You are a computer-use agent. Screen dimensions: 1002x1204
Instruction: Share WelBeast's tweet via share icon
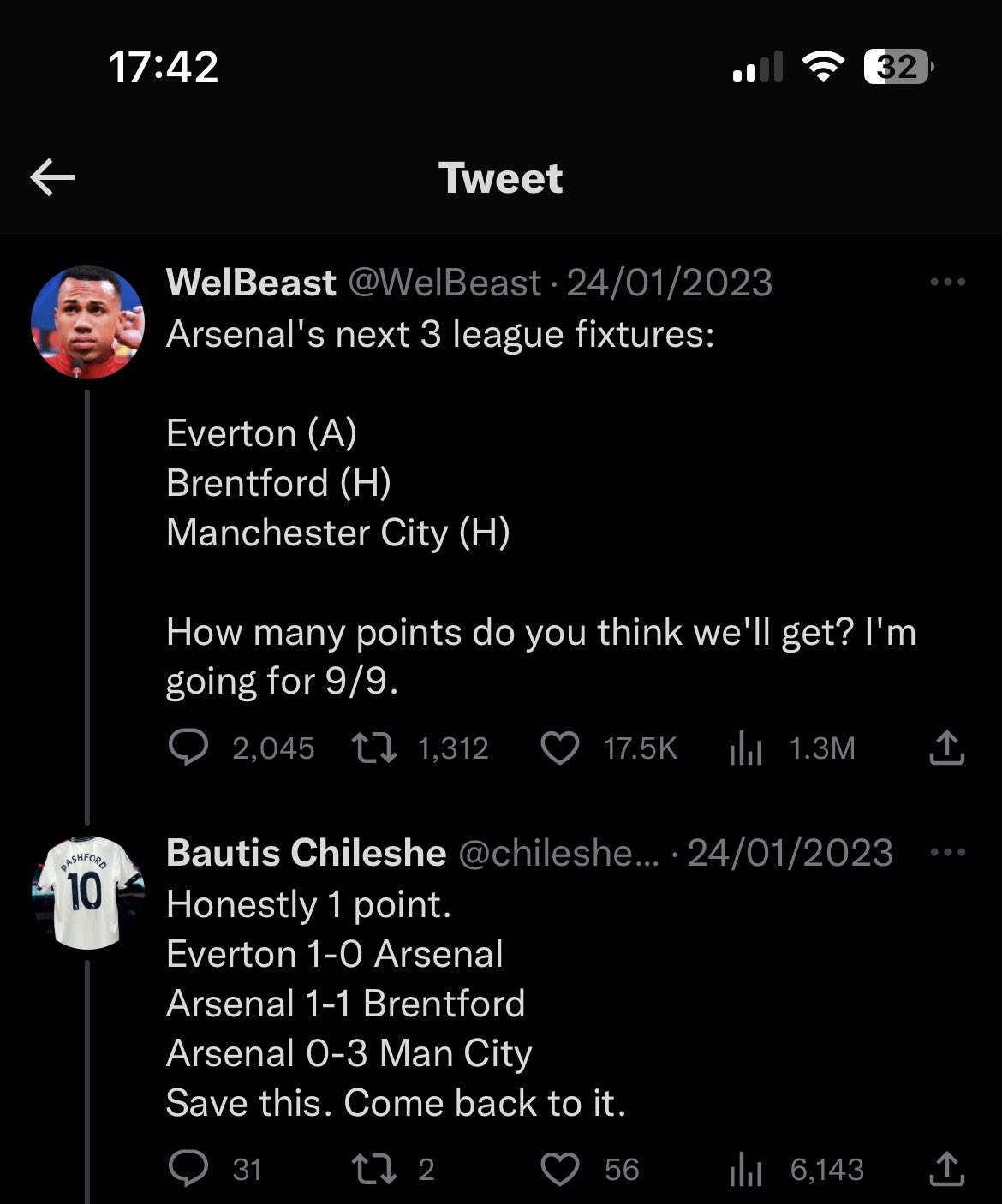pos(946,748)
